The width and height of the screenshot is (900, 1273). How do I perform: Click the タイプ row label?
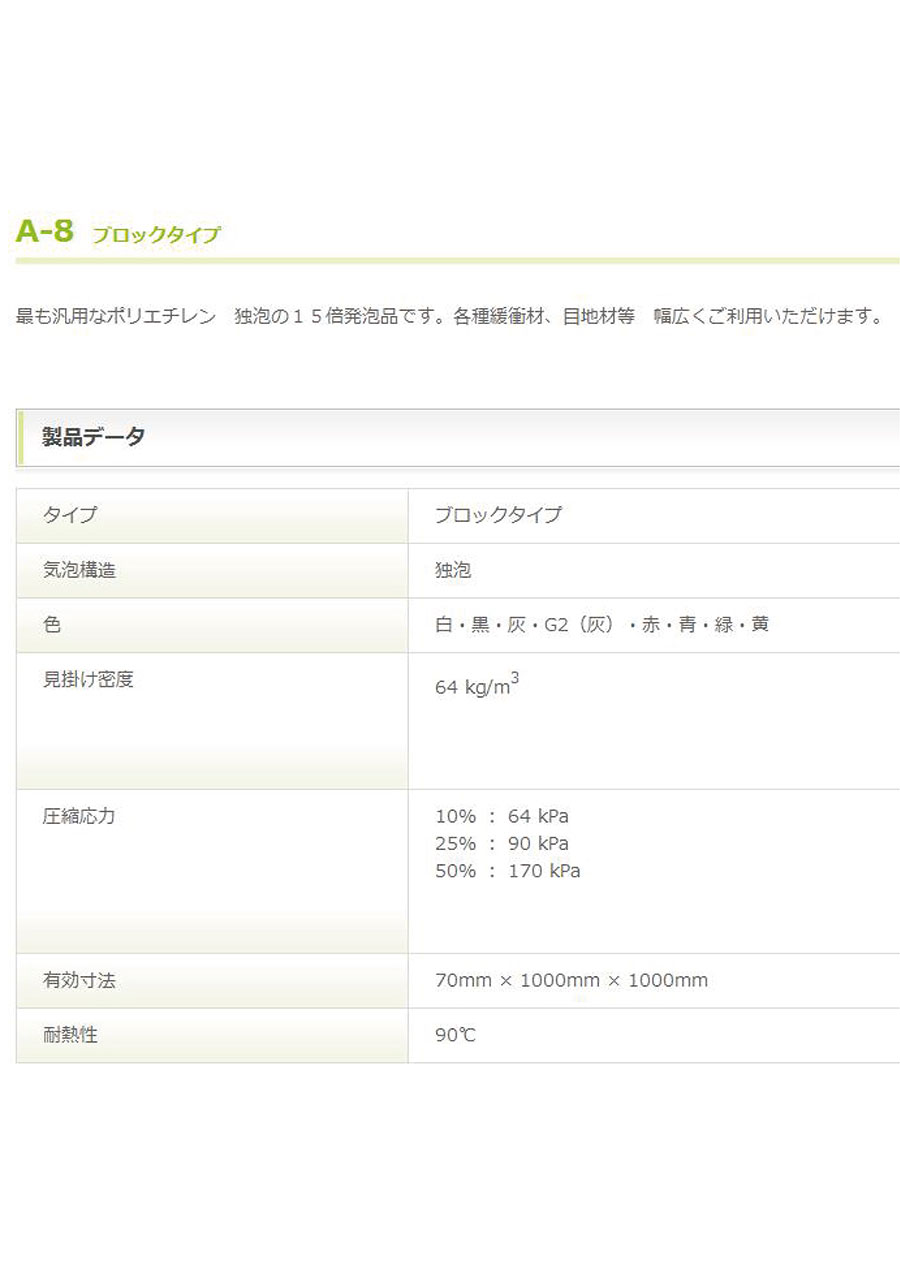click(x=70, y=515)
